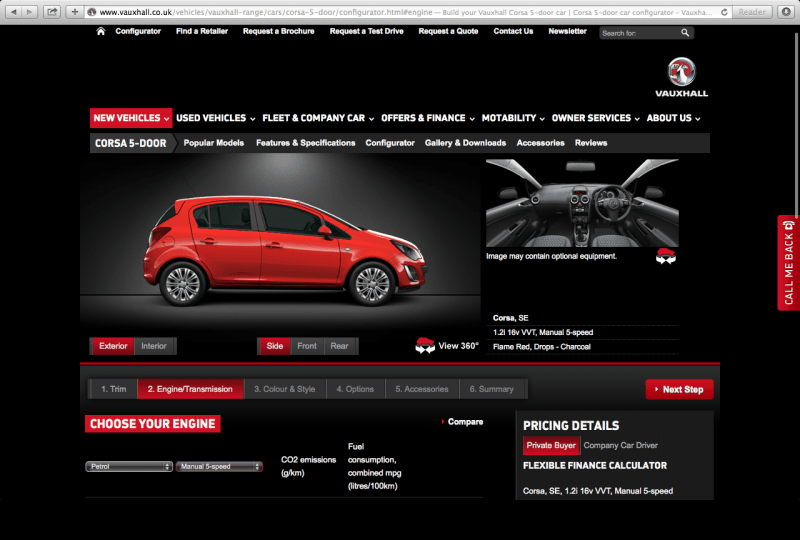
Task: Open Request a Quote link
Action: pyautogui.click(x=448, y=31)
